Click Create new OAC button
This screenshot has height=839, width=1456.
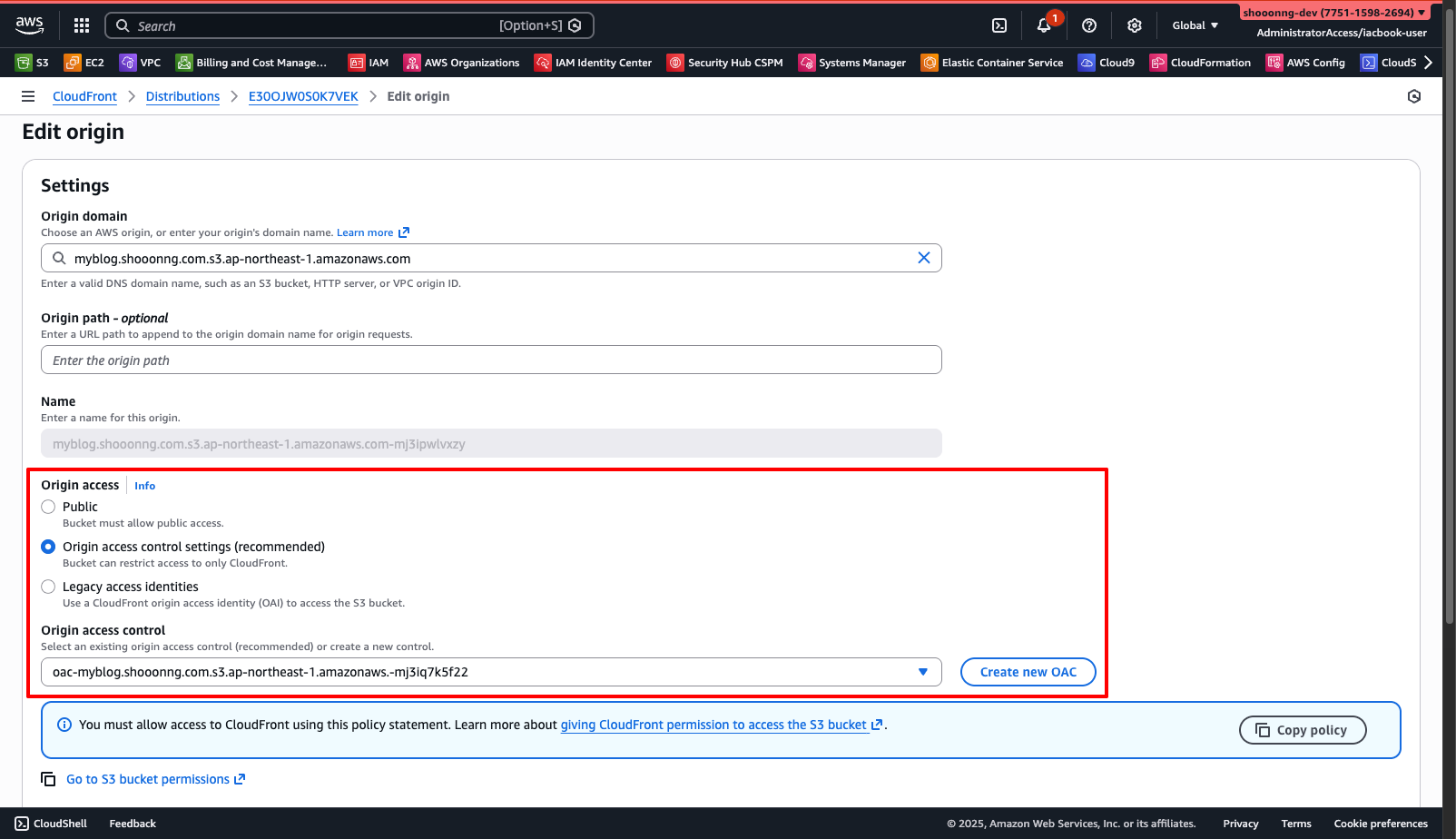(1028, 672)
